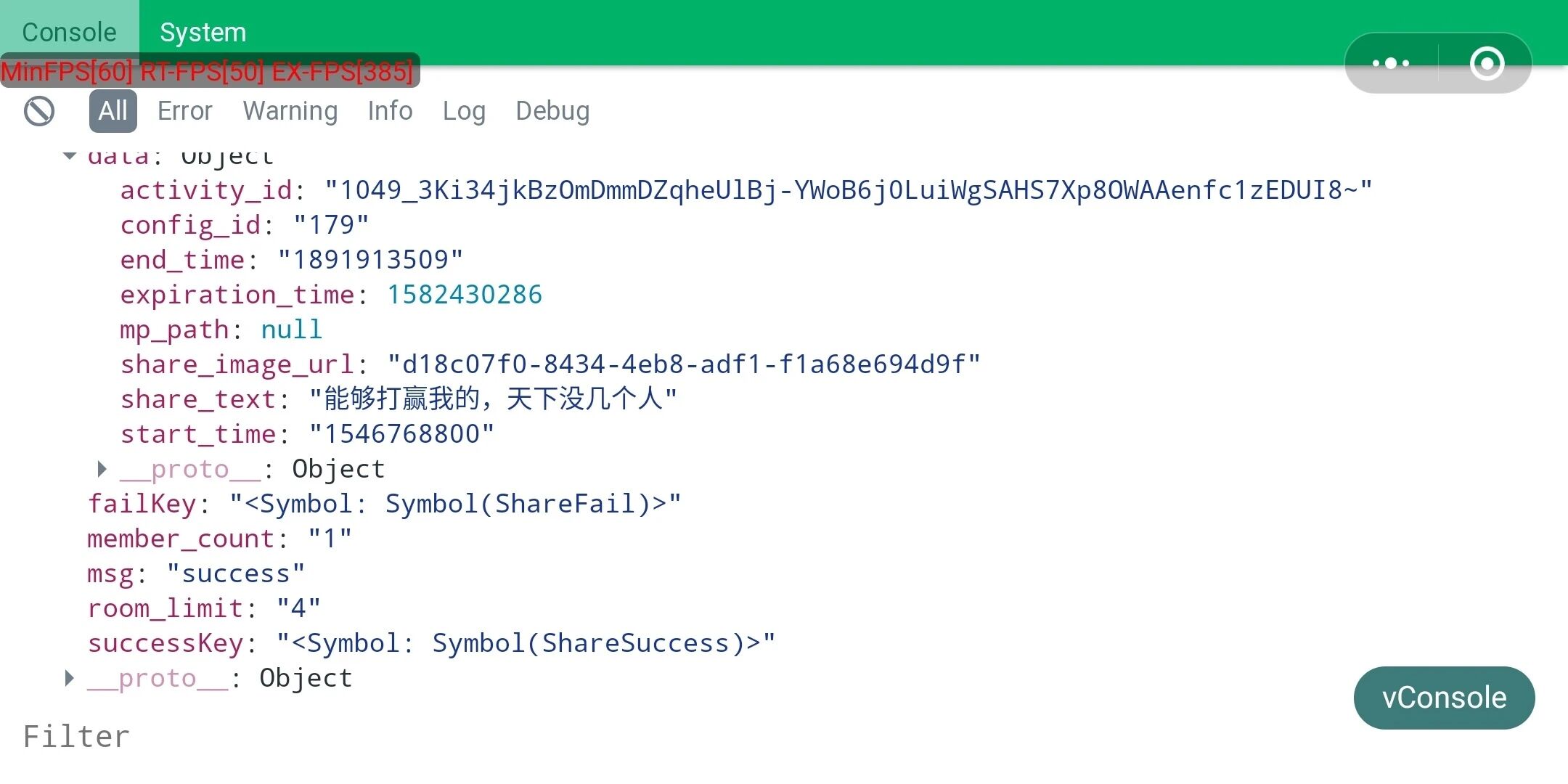Filter logs by Error

pos(184,111)
